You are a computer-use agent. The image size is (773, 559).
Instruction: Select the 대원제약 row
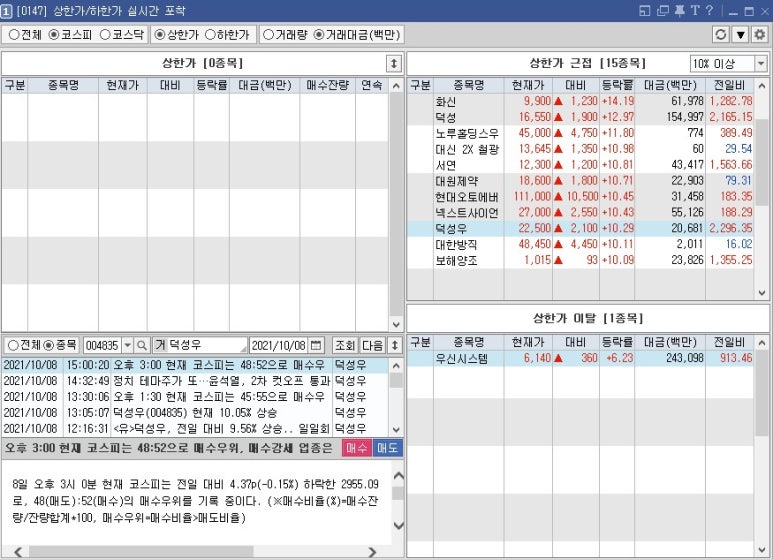click(x=581, y=180)
